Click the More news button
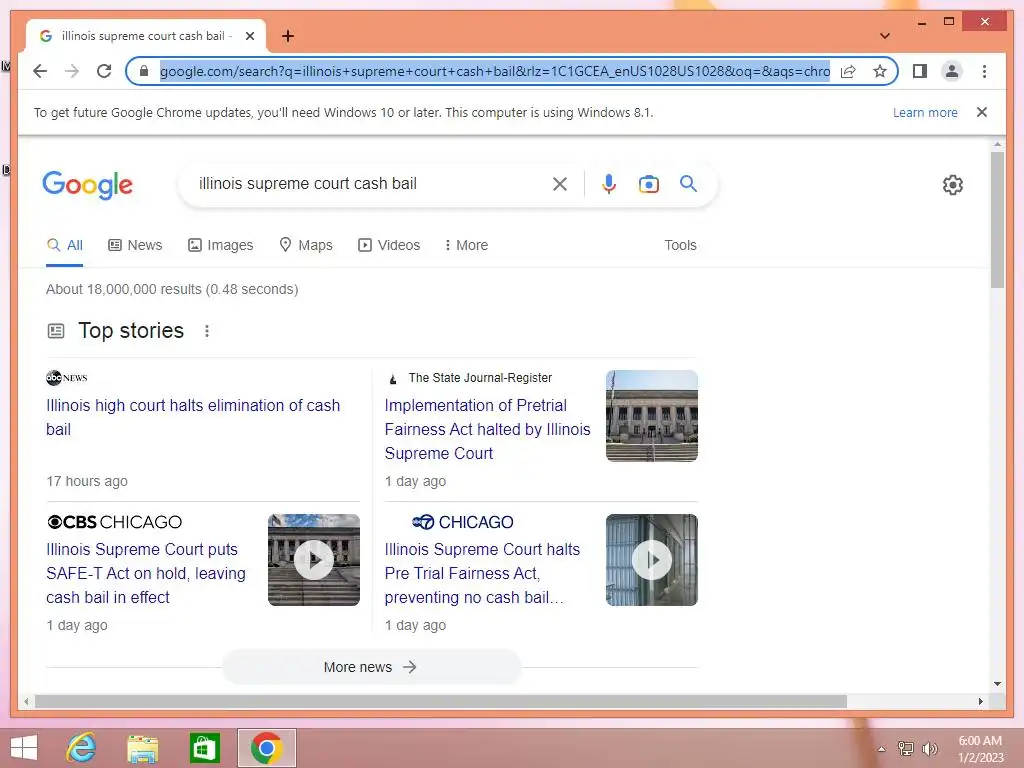 (372, 667)
